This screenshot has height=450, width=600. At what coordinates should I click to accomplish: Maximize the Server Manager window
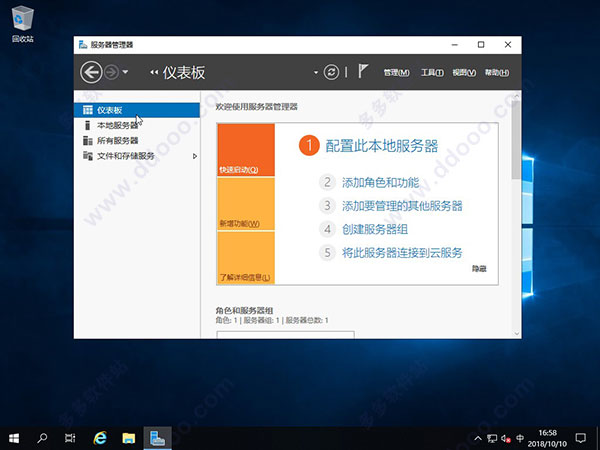tap(481, 45)
